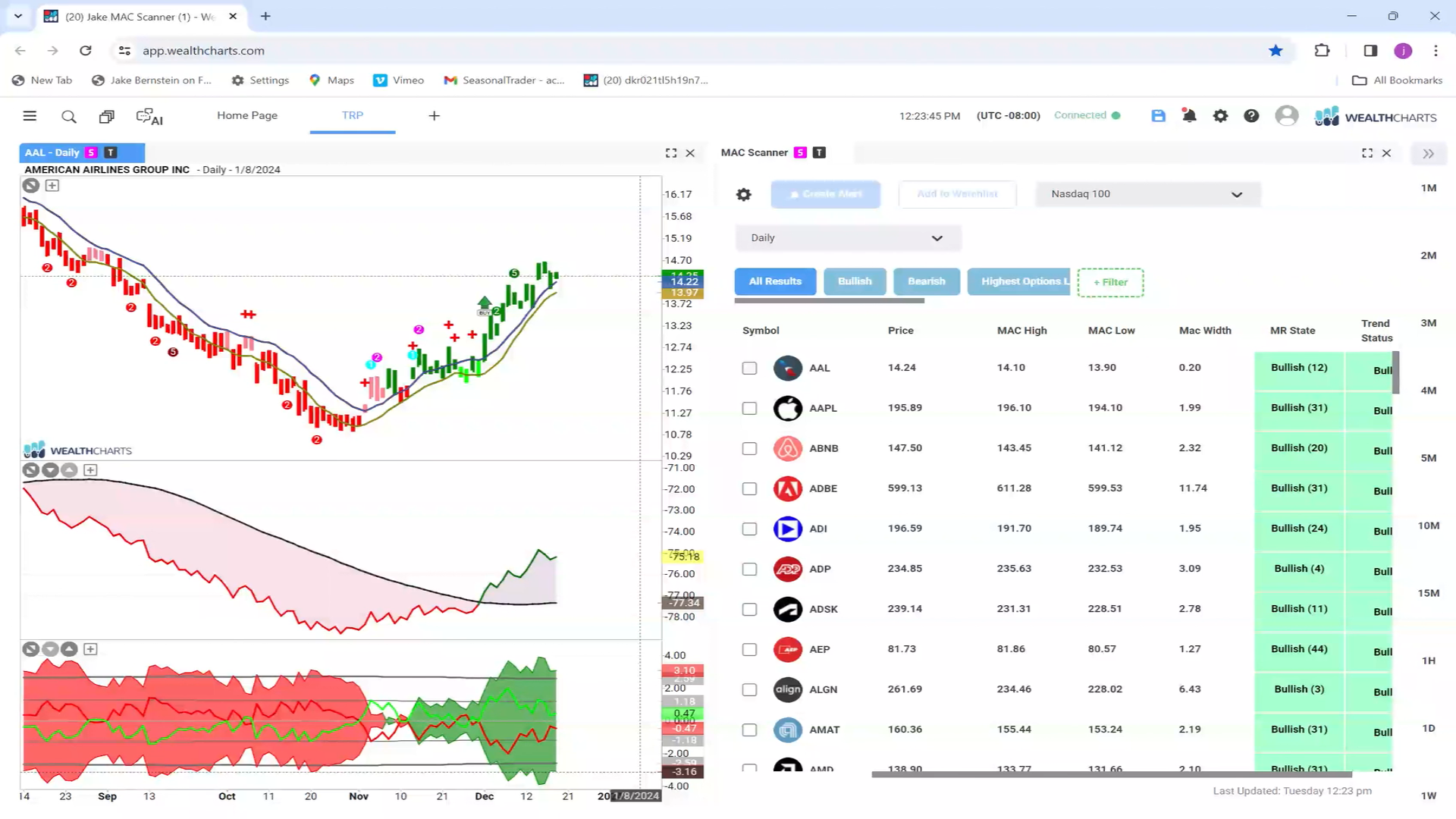This screenshot has width=1456, height=819.
Task: Show All Results filter tab
Action: tap(775, 281)
